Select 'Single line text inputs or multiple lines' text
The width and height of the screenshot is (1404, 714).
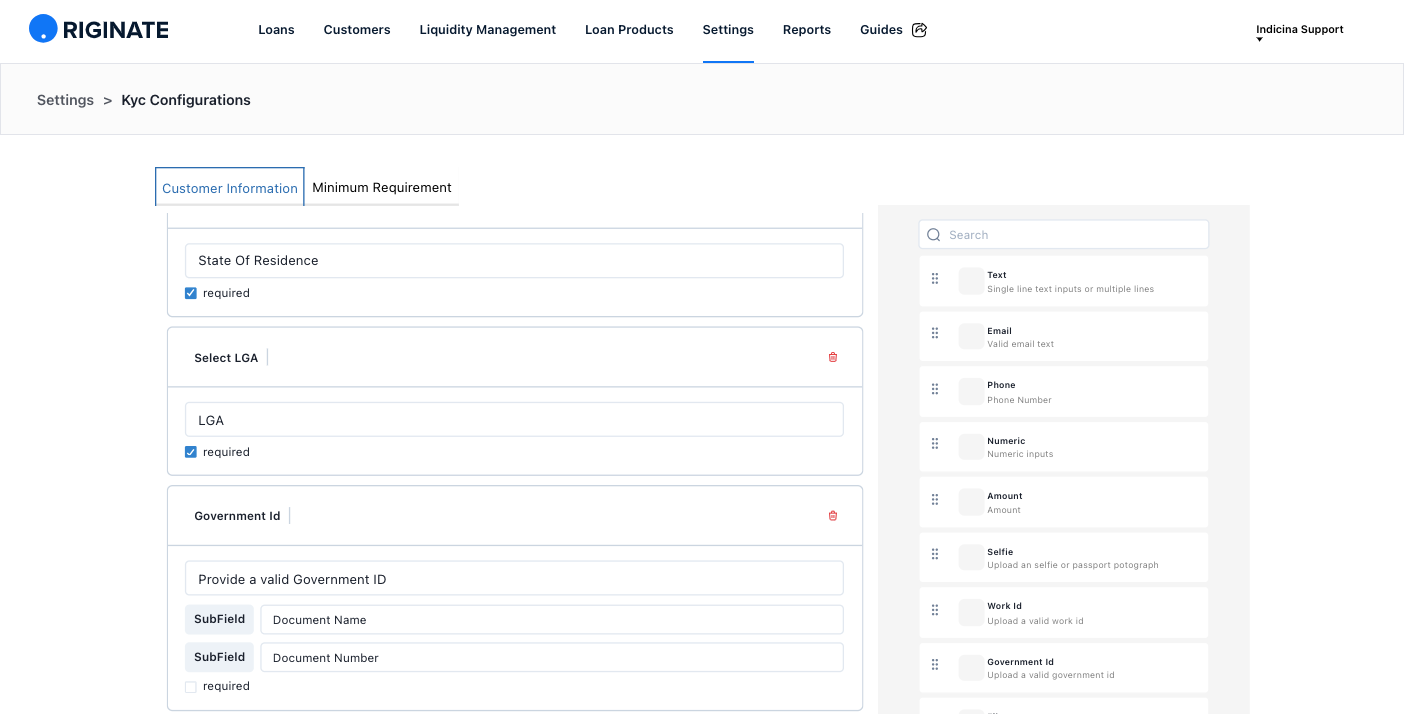tap(1070, 289)
